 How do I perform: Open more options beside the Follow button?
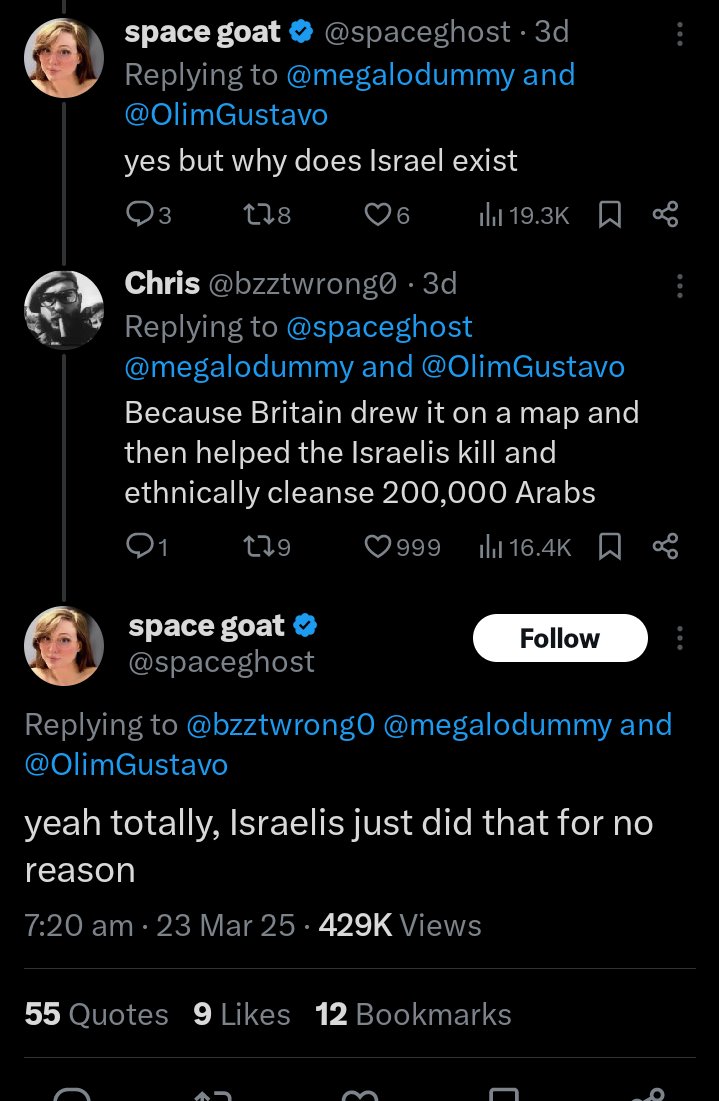tap(679, 638)
